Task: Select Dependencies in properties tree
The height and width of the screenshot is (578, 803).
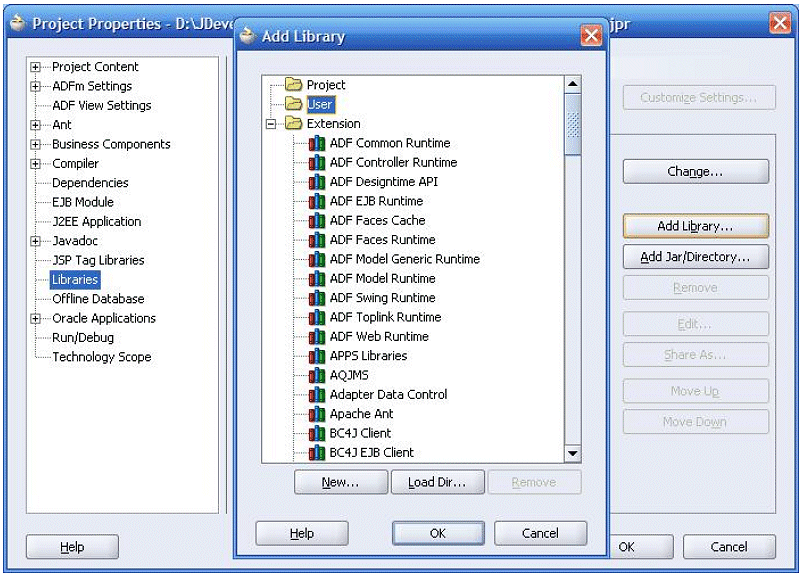Action: tap(90, 183)
